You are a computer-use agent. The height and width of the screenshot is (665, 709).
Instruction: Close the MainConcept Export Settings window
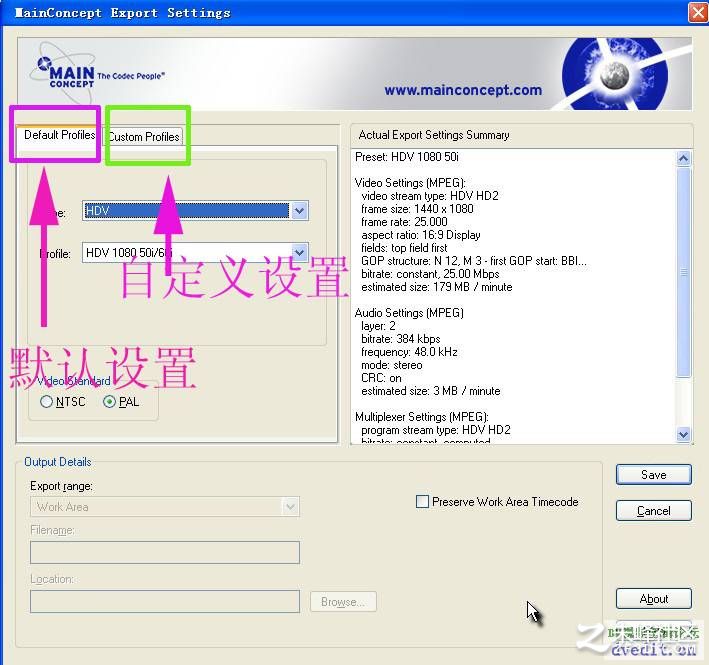point(698,12)
